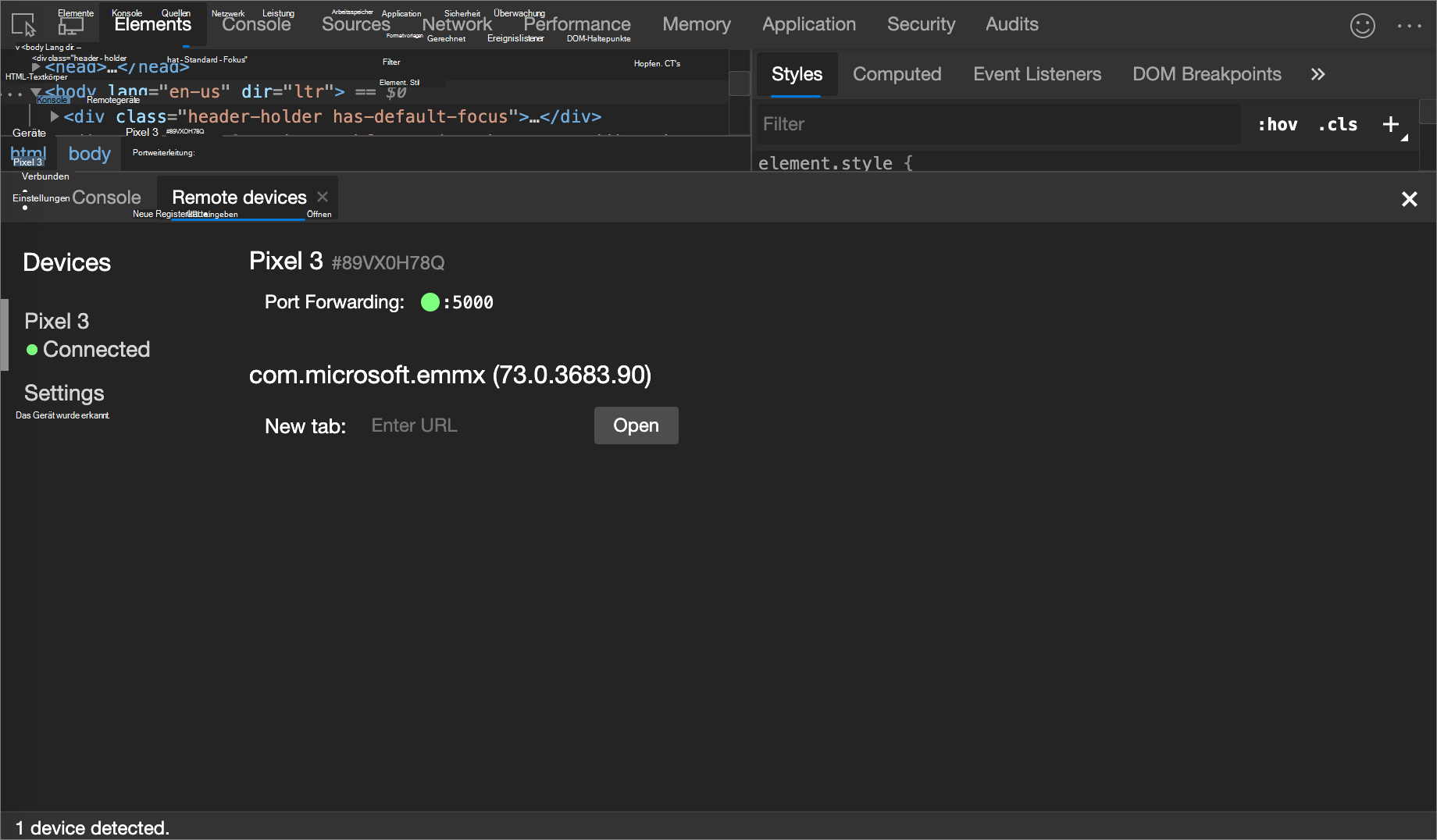
Task: Activate the inspect element picker icon
Action: pyautogui.click(x=23, y=25)
